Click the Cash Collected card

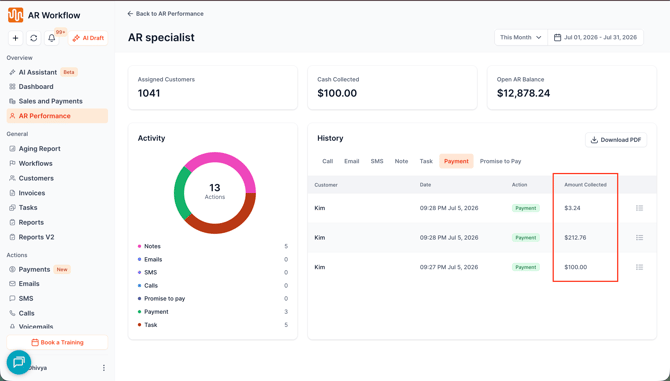[x=392, y=88]
